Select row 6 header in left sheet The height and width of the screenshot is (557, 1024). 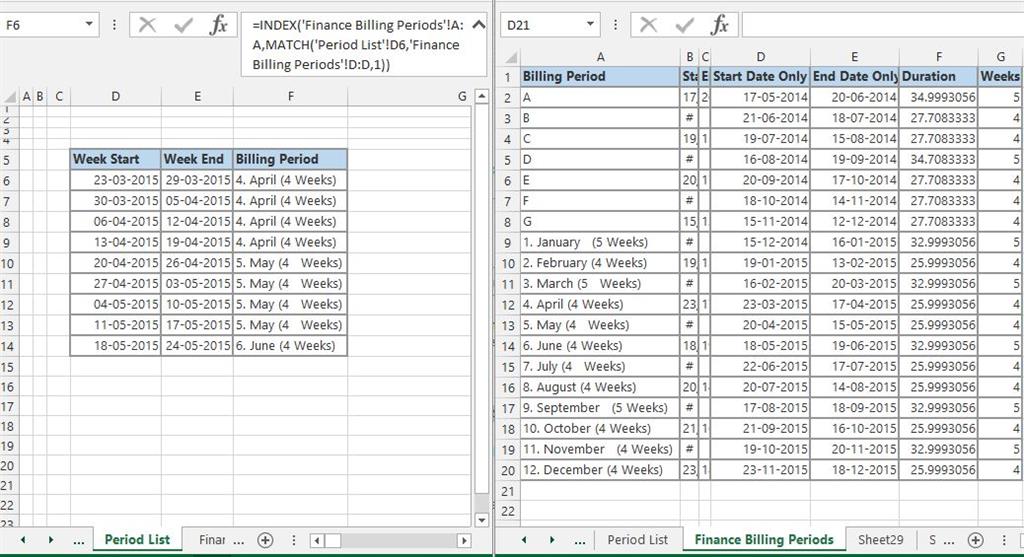(7, 181)
